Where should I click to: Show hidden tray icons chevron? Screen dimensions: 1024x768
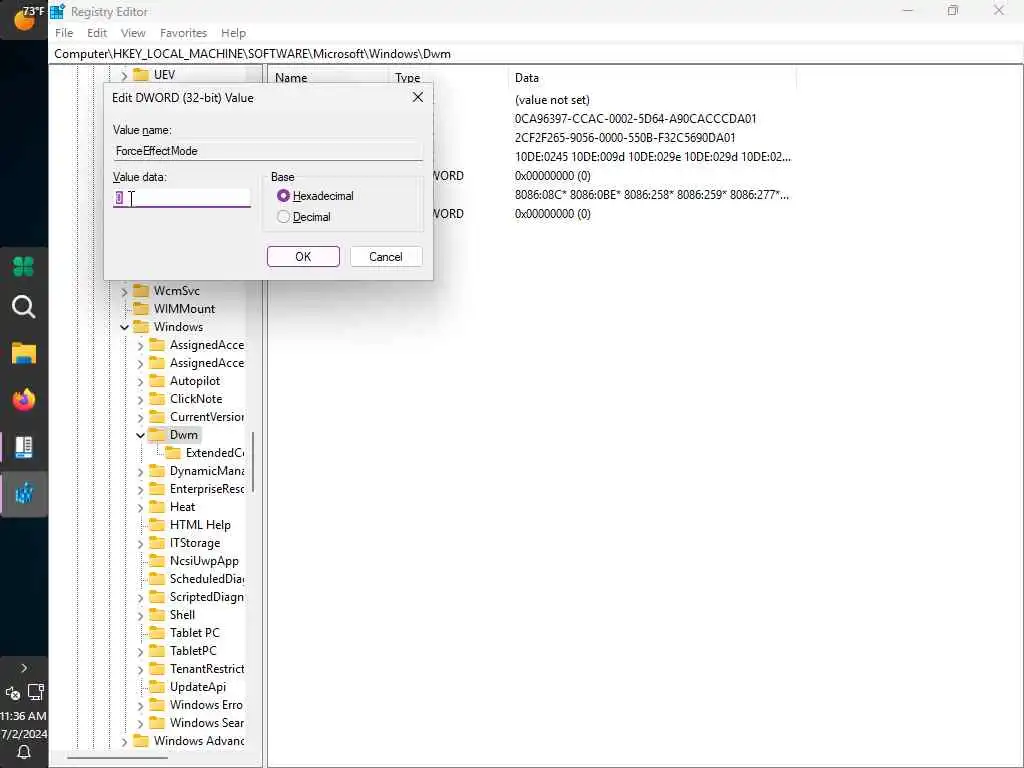24,668
